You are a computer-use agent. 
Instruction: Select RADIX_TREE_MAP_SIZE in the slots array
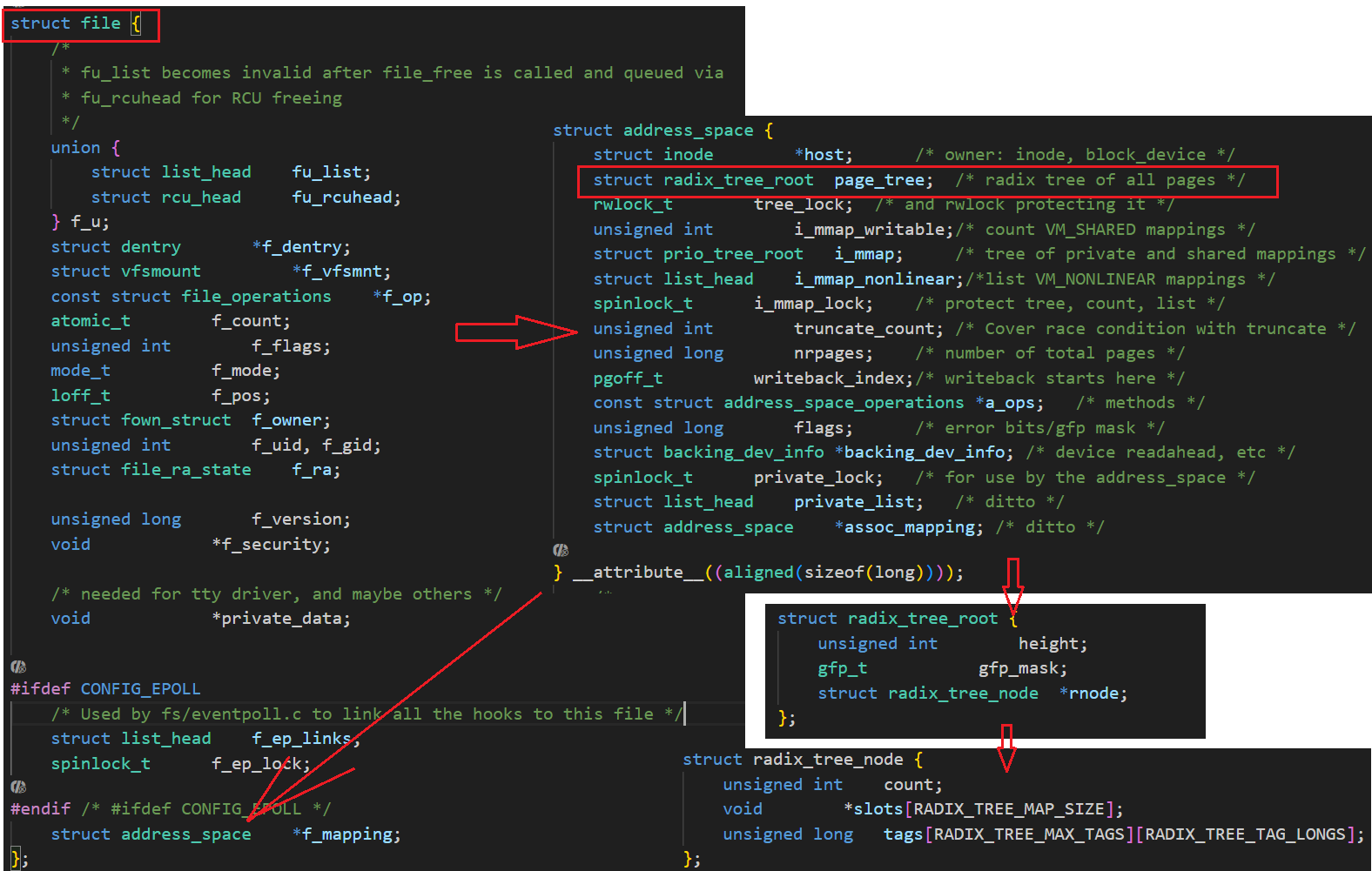tap(1008, 809)
